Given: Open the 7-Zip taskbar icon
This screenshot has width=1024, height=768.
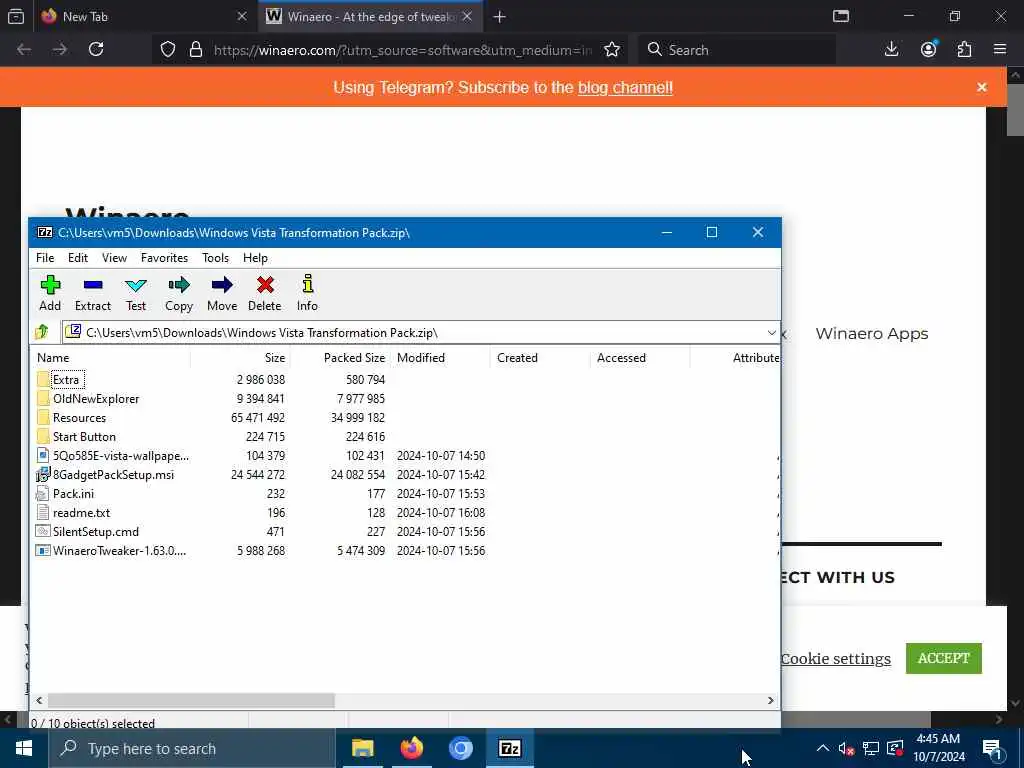Looking at the screenshot, I should [510, 748].
